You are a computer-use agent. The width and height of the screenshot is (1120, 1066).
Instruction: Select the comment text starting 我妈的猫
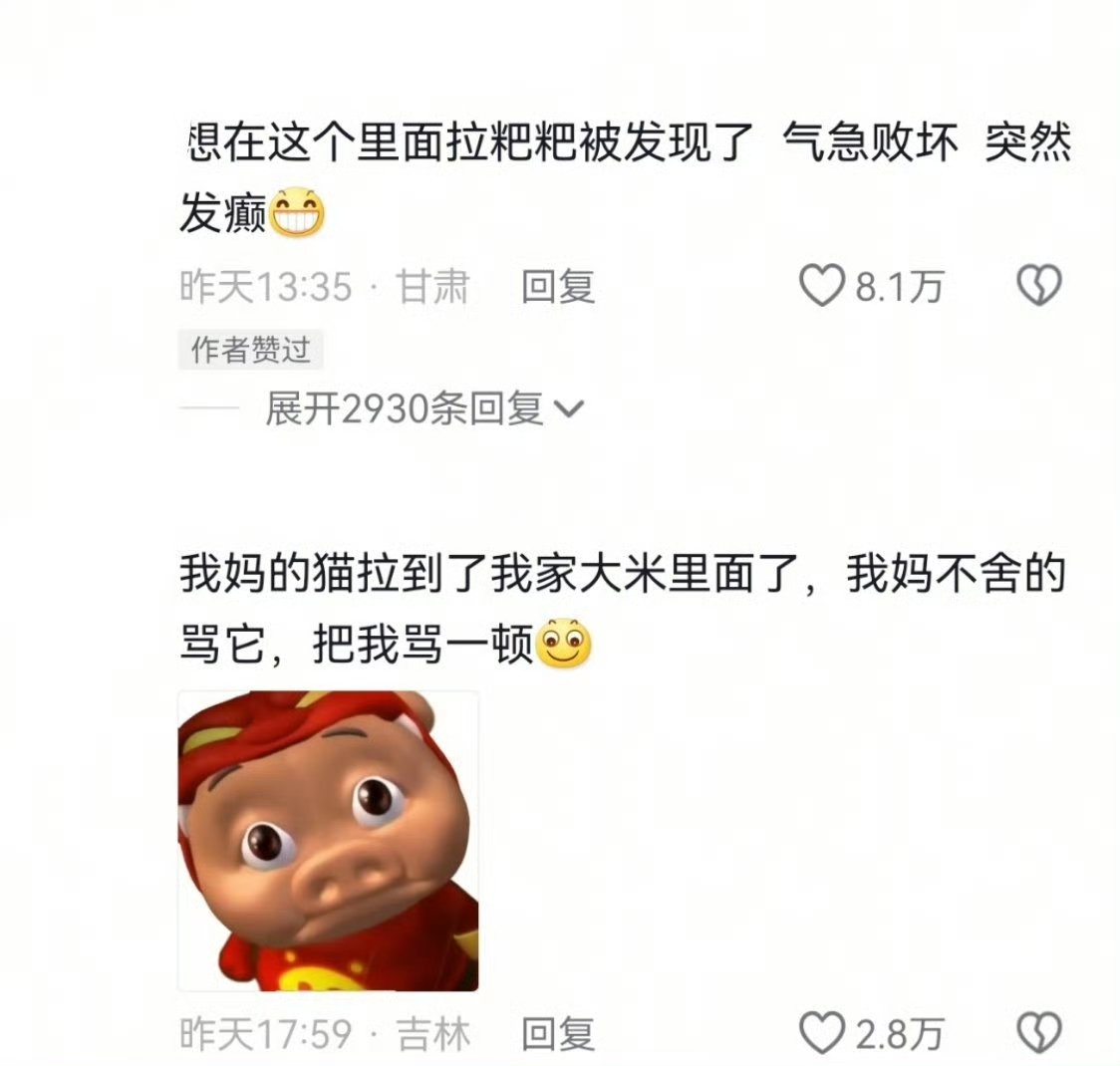click(622, 609)
